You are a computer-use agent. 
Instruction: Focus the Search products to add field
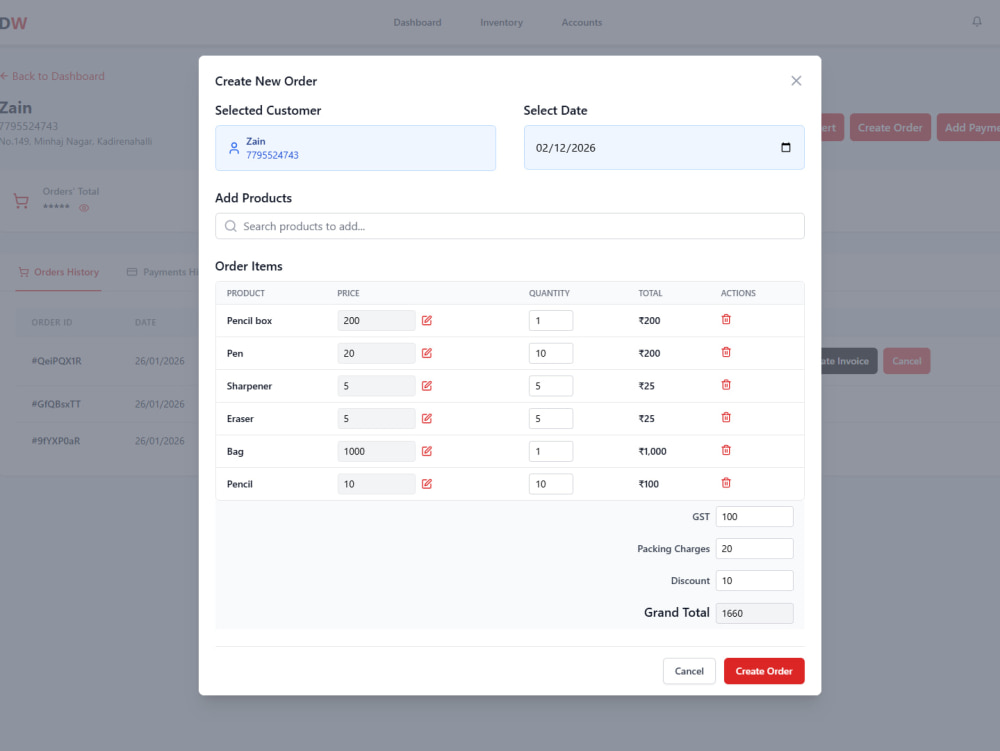coord(510,226)
